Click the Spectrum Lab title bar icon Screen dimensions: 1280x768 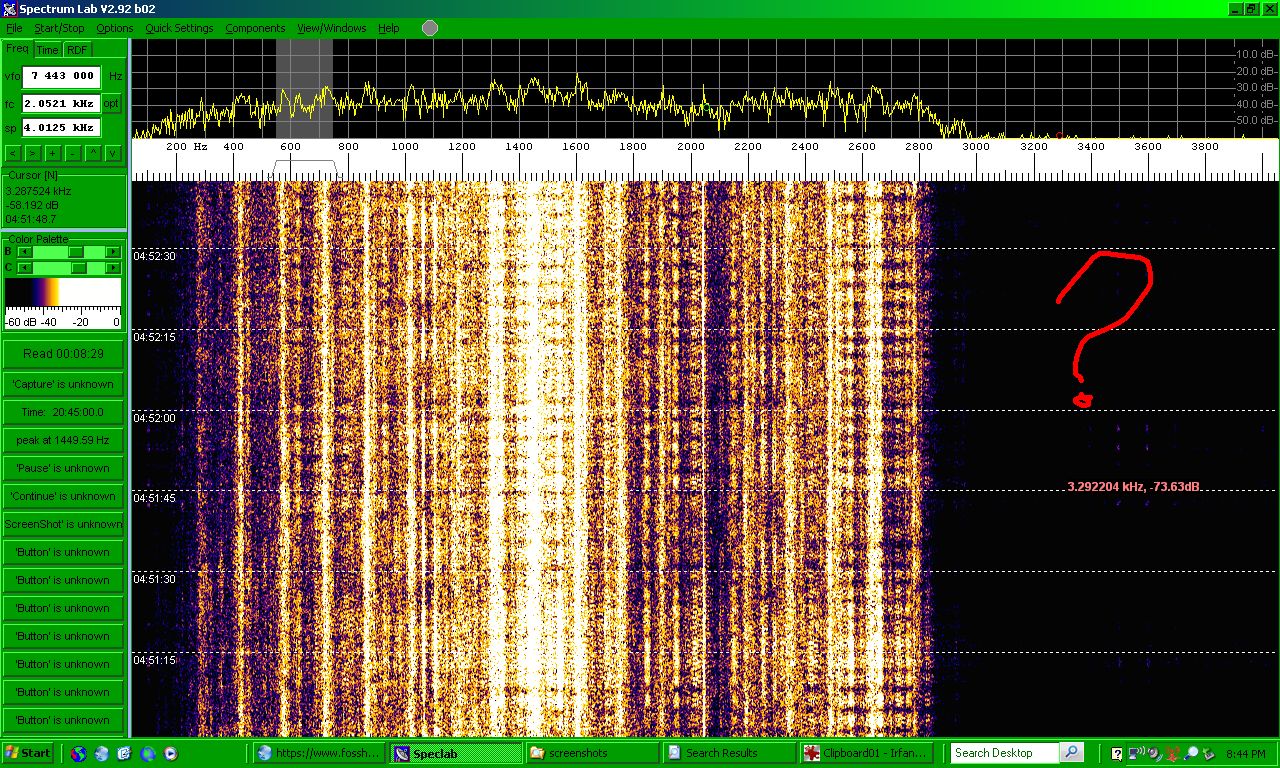coord(9,9)
